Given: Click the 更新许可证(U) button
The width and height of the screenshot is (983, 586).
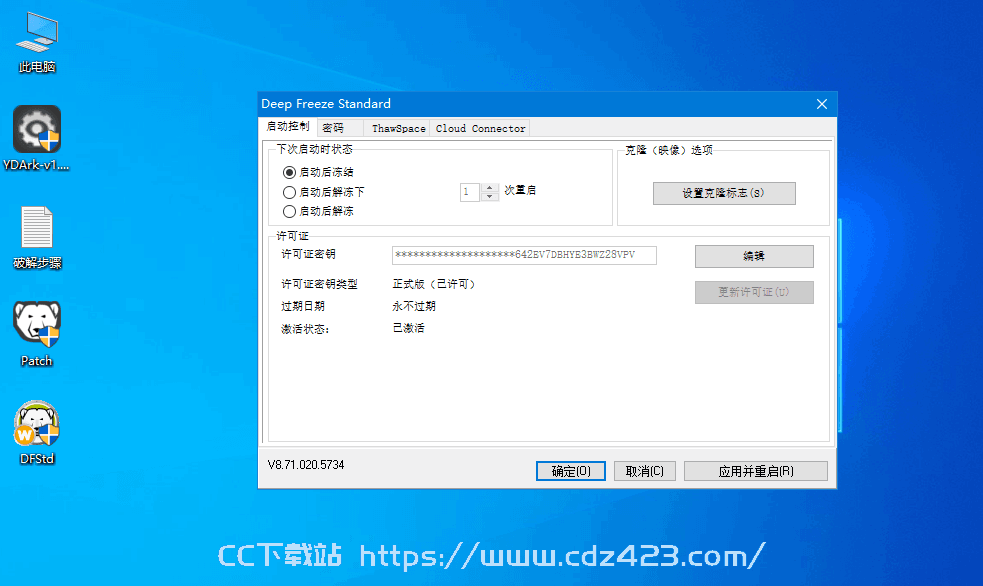Looking at the screenshot, I should [x=754, y=292].
